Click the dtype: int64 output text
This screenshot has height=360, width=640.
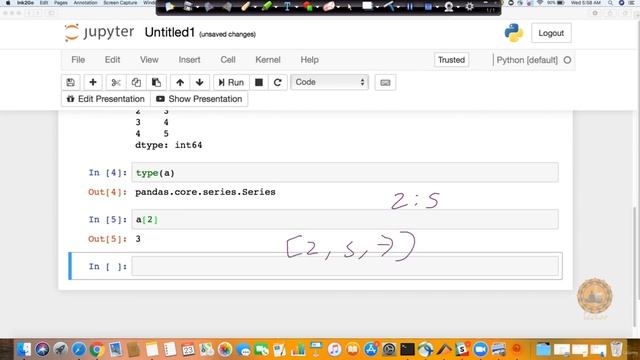[169, 145]
